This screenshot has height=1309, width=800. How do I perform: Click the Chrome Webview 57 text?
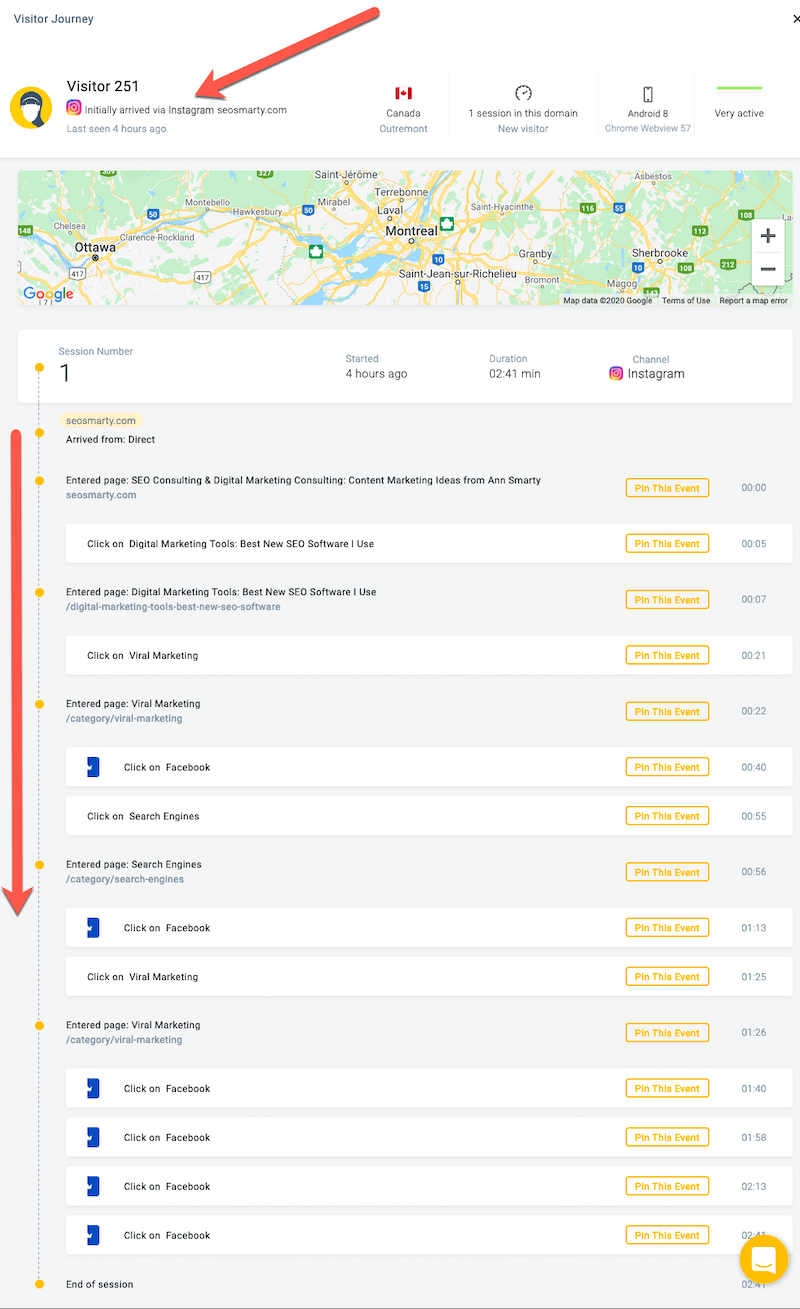(x=648, y=129)
